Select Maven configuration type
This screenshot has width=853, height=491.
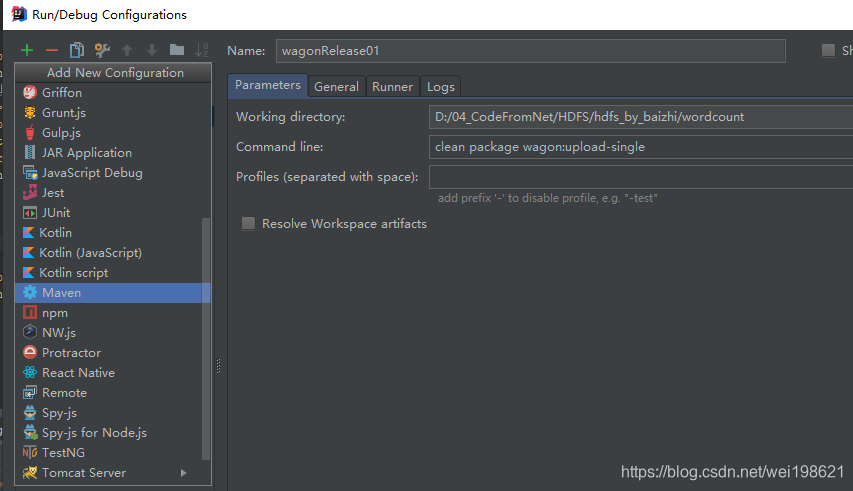[x=113, y=293]
